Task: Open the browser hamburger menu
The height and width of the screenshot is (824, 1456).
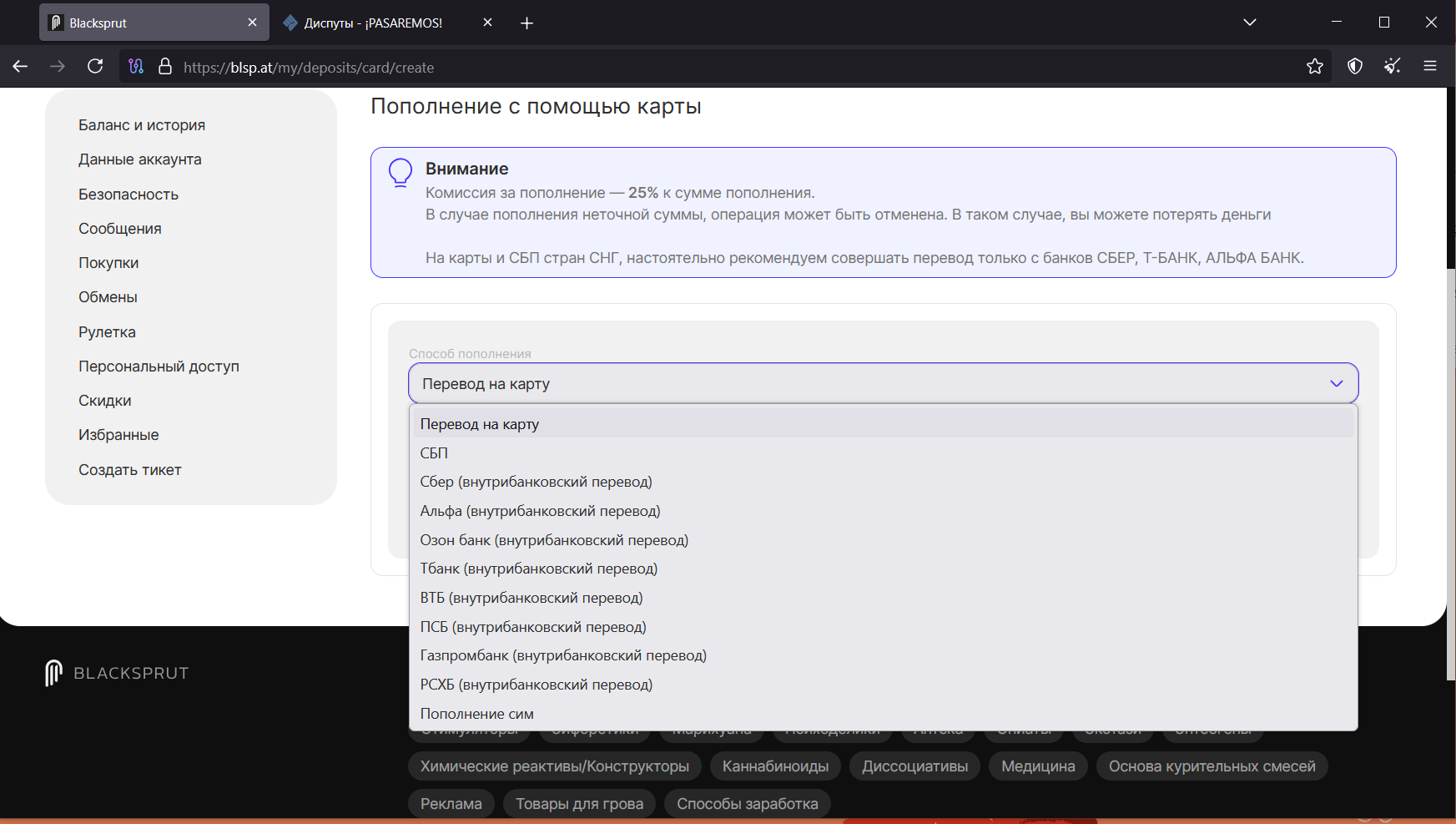Action: click(1430, 67)
